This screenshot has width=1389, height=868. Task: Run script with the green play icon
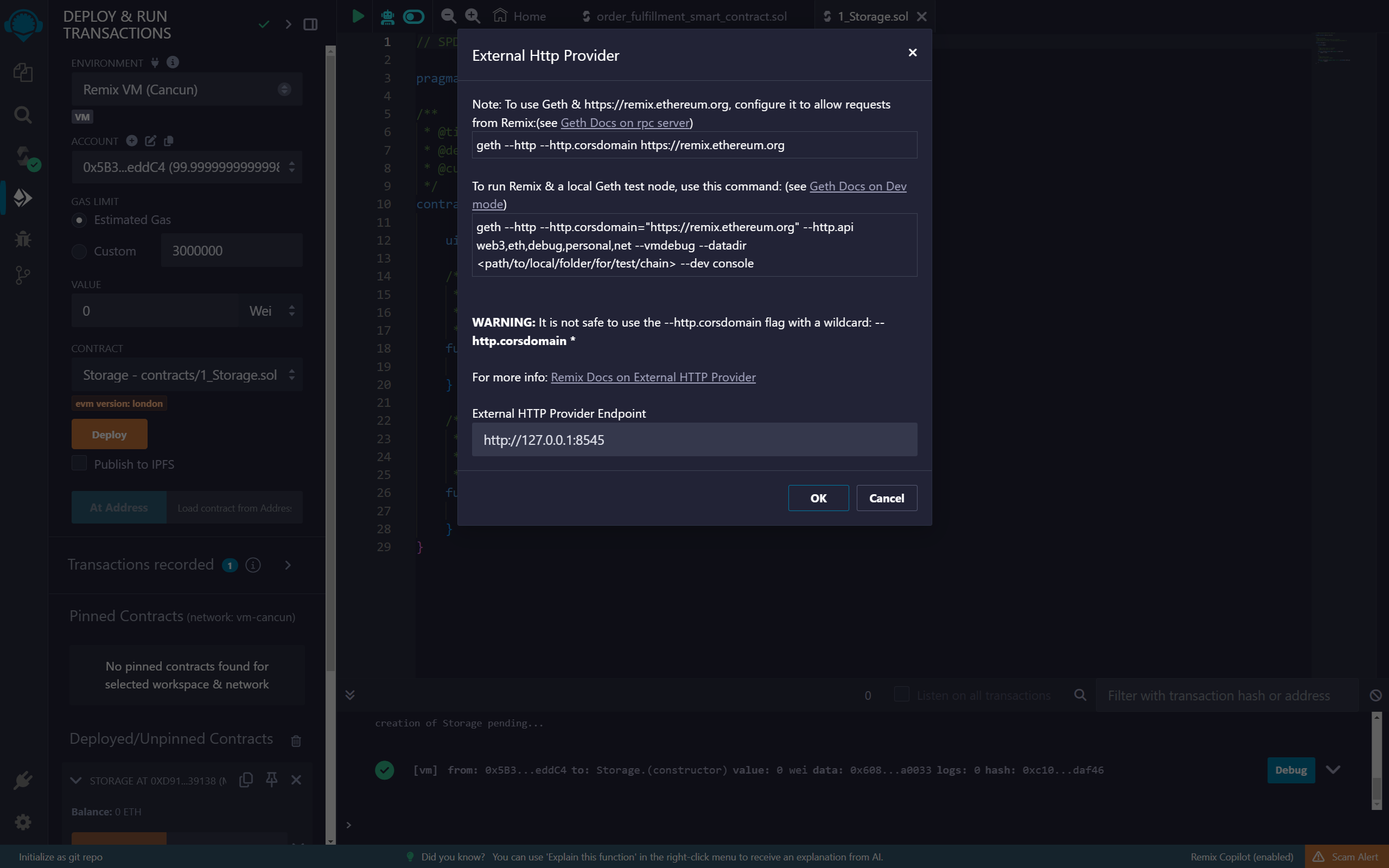pyautogui.click(x=358, y=16)
